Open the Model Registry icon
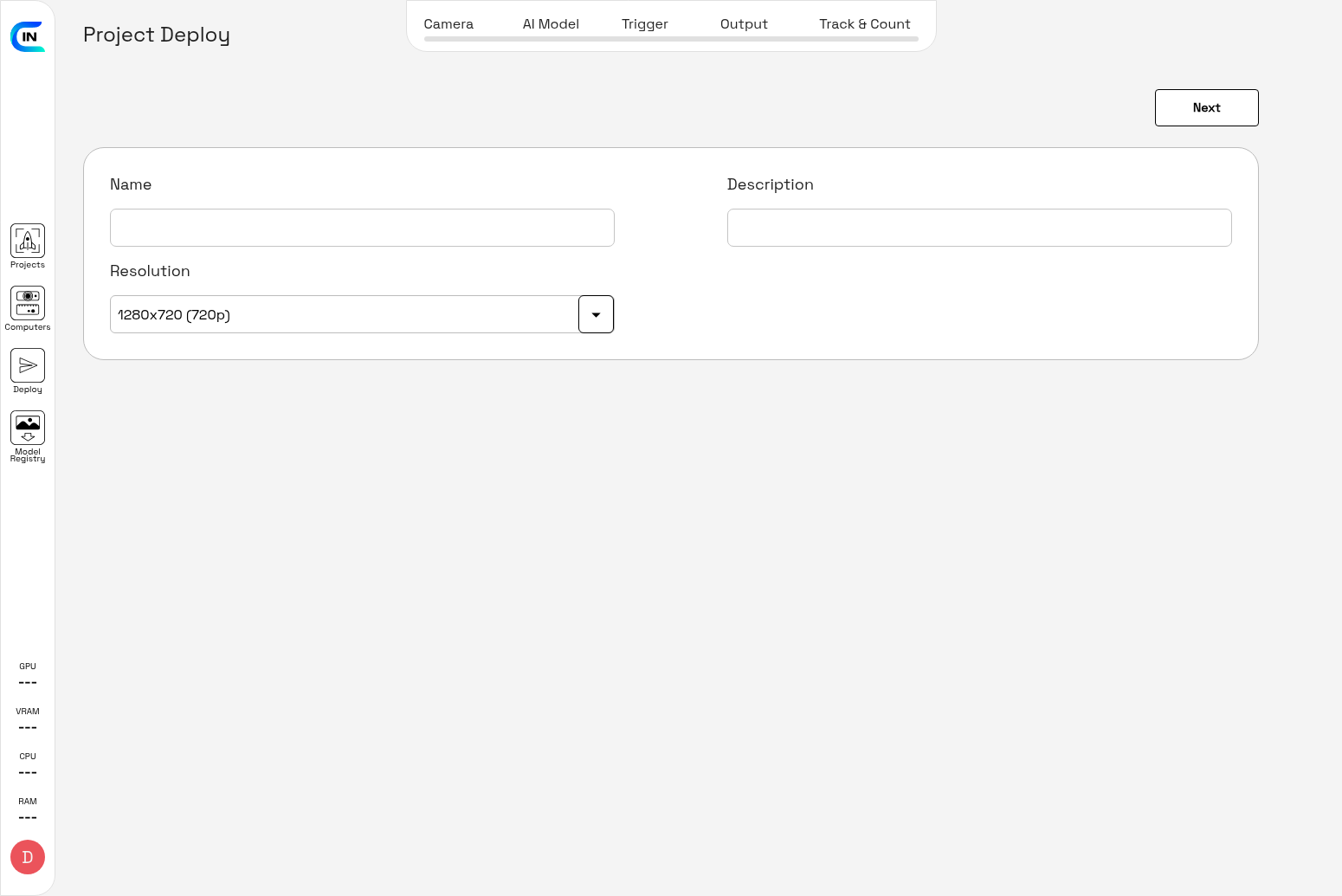The height and width of the screenshot is (896, 1342). click(x=28, y=429)
